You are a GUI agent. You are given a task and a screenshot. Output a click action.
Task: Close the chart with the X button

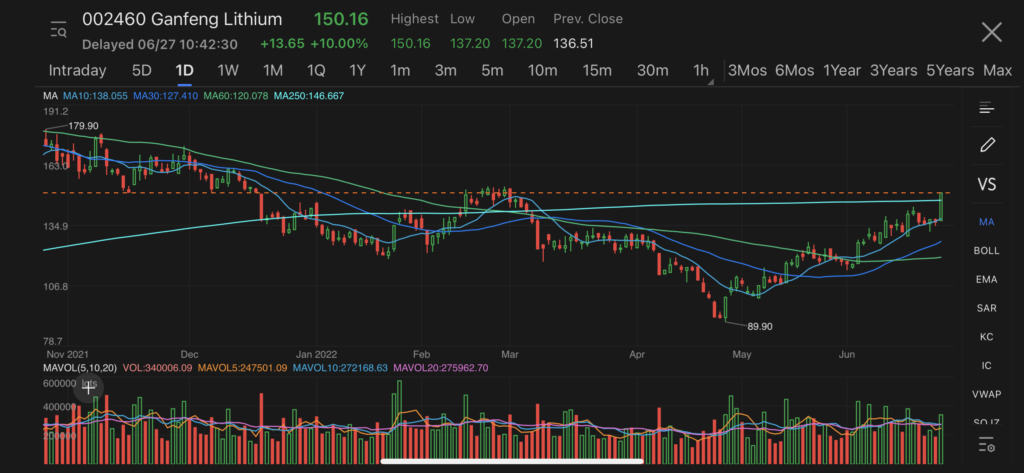991,31
